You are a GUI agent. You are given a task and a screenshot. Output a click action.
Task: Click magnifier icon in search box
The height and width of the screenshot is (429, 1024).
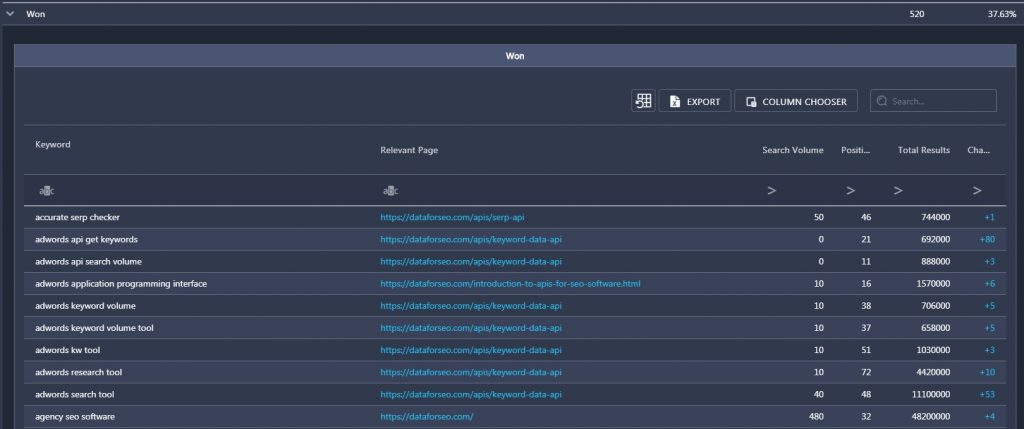click(x=882, y=101)
